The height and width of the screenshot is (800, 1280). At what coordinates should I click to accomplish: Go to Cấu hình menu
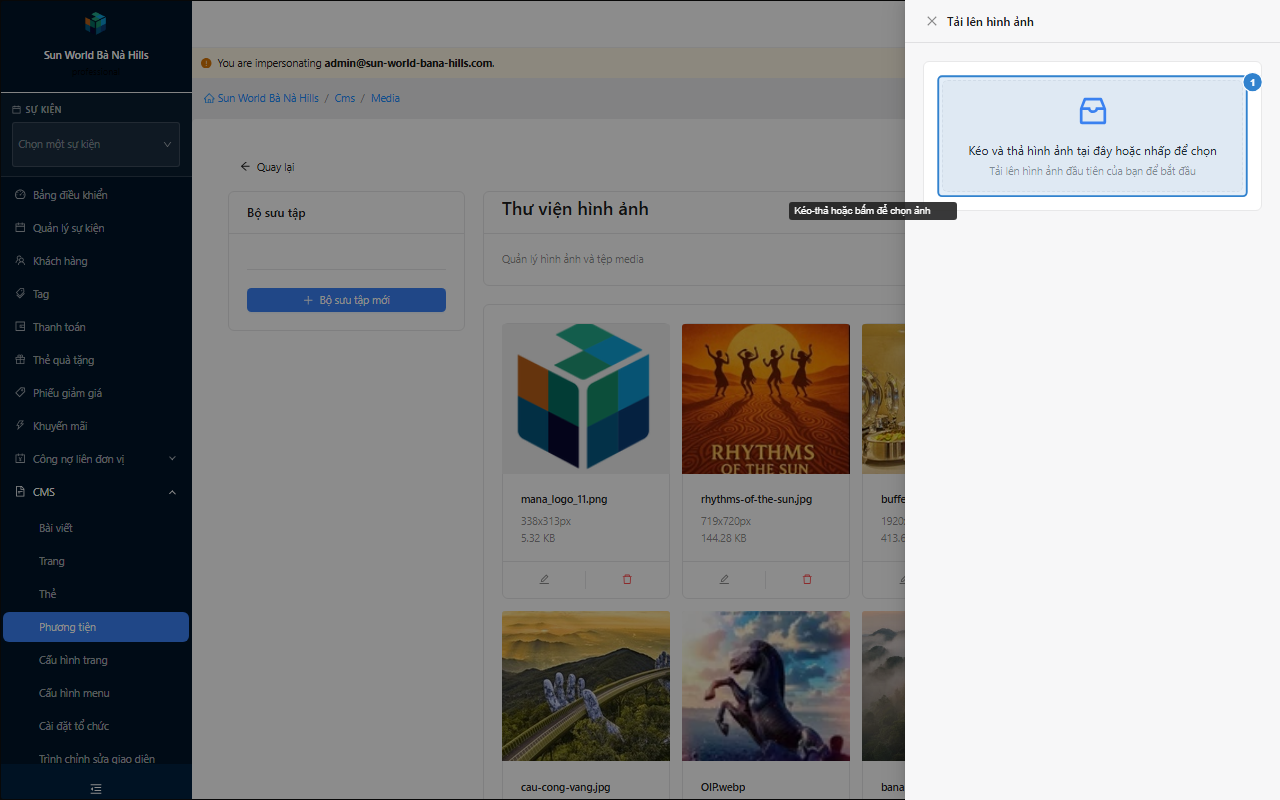click(96, 693)
